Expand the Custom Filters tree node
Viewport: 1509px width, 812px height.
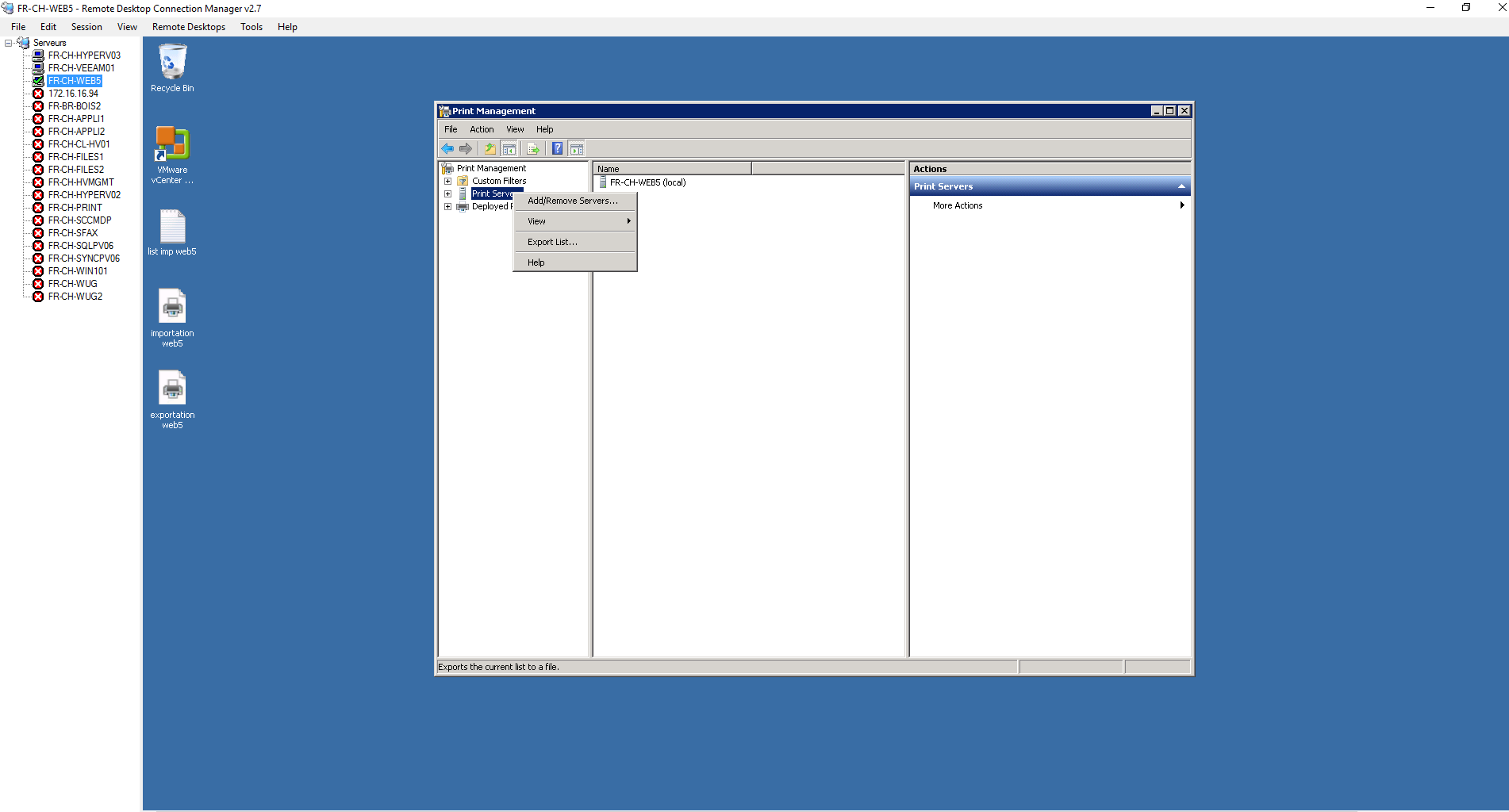[x=447, y=181]
